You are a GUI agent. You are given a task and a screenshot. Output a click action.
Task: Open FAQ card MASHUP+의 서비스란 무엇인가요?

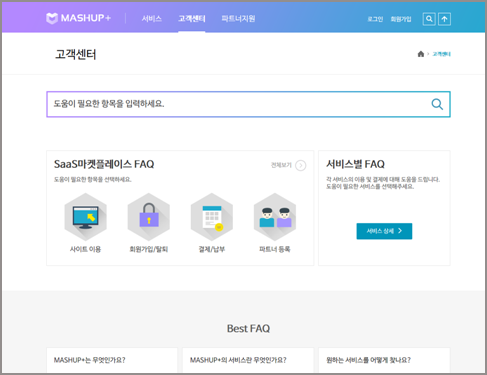248,360
